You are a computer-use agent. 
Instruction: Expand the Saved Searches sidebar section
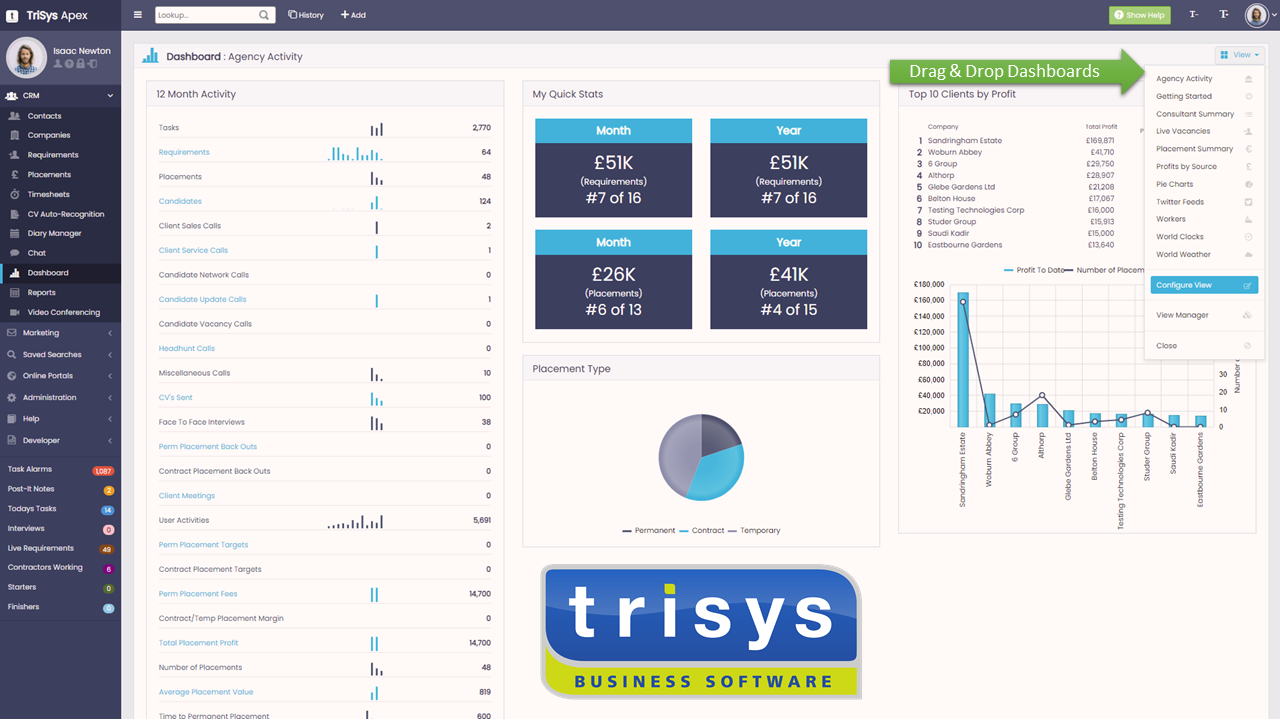point(60,354)
